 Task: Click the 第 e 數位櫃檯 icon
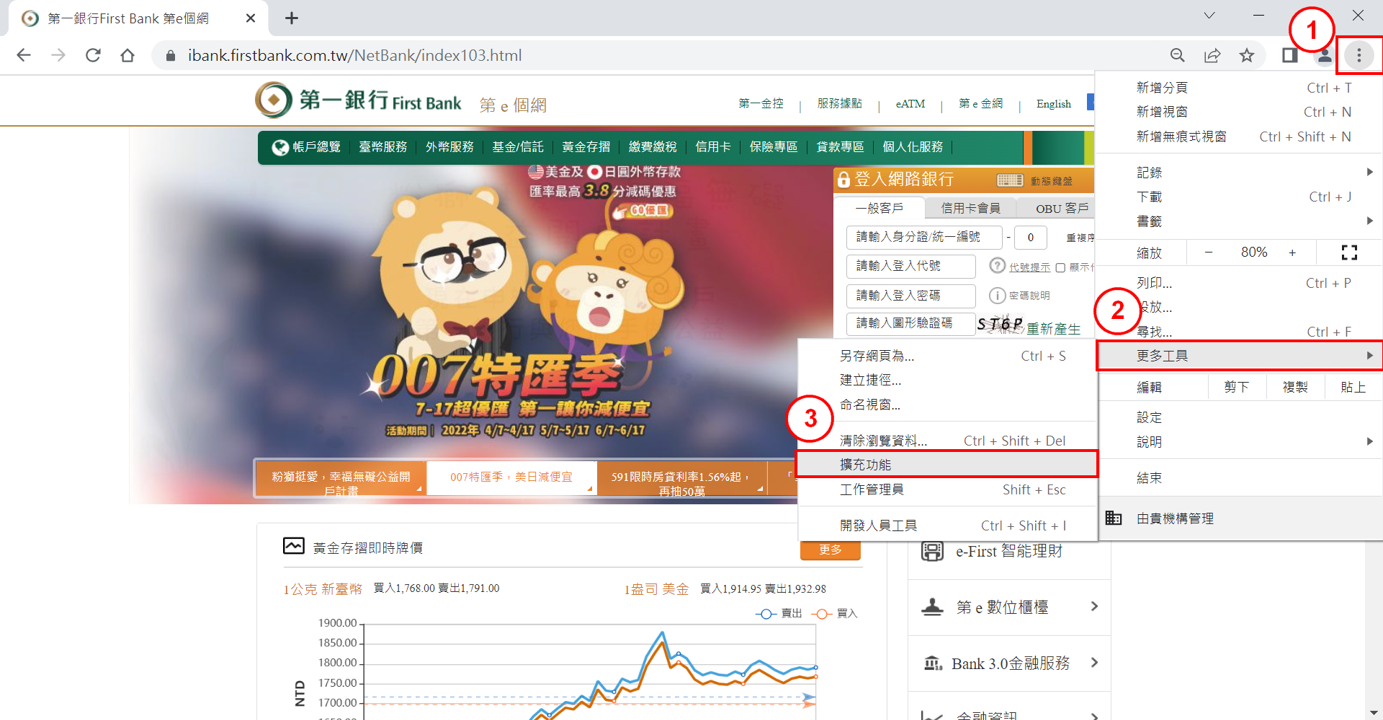932,607
